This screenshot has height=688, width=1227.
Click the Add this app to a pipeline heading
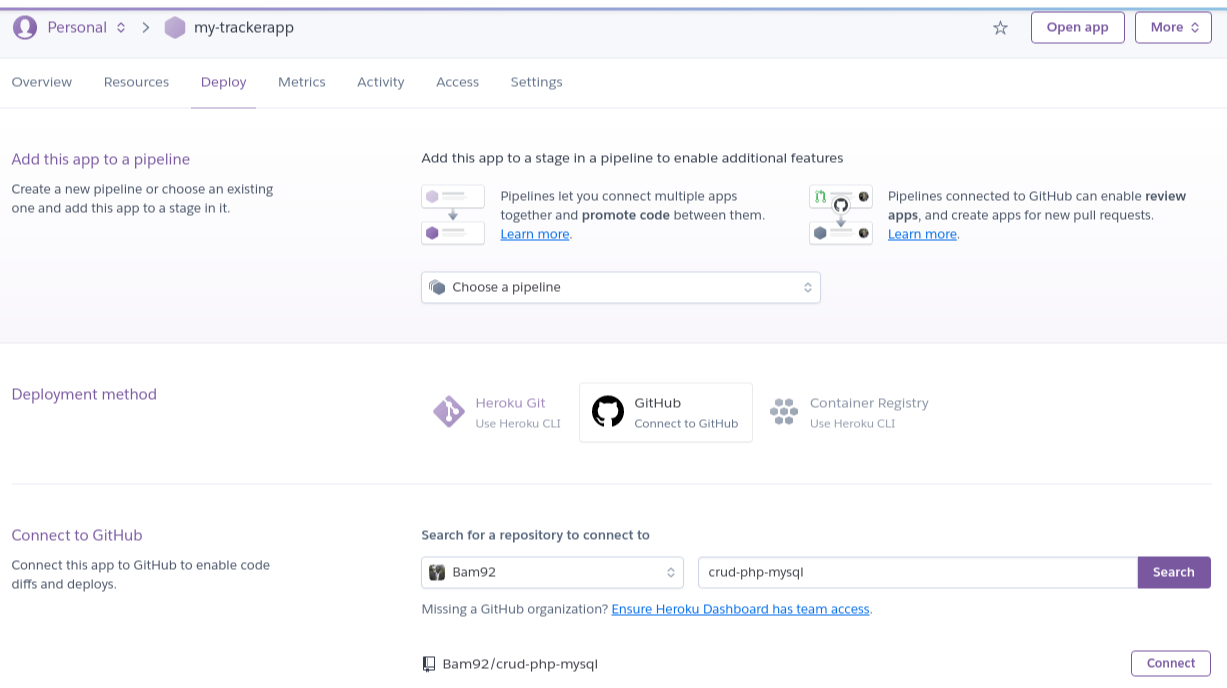101,159
